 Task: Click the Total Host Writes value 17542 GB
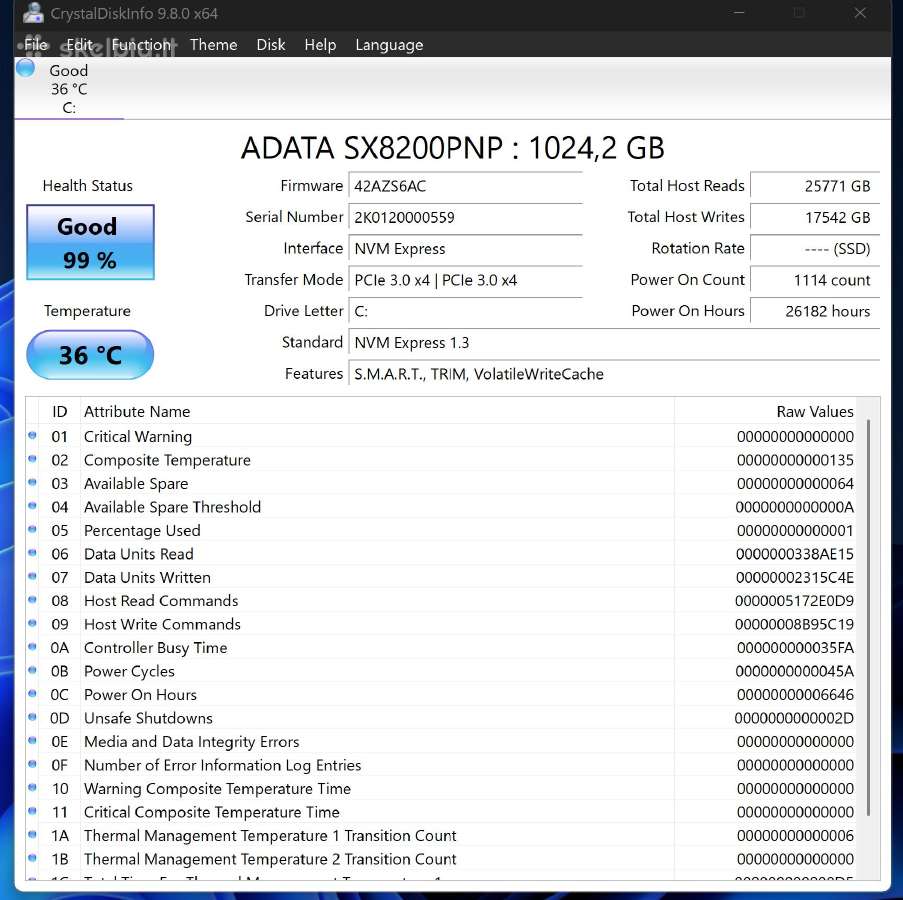(x=815, y=218)
